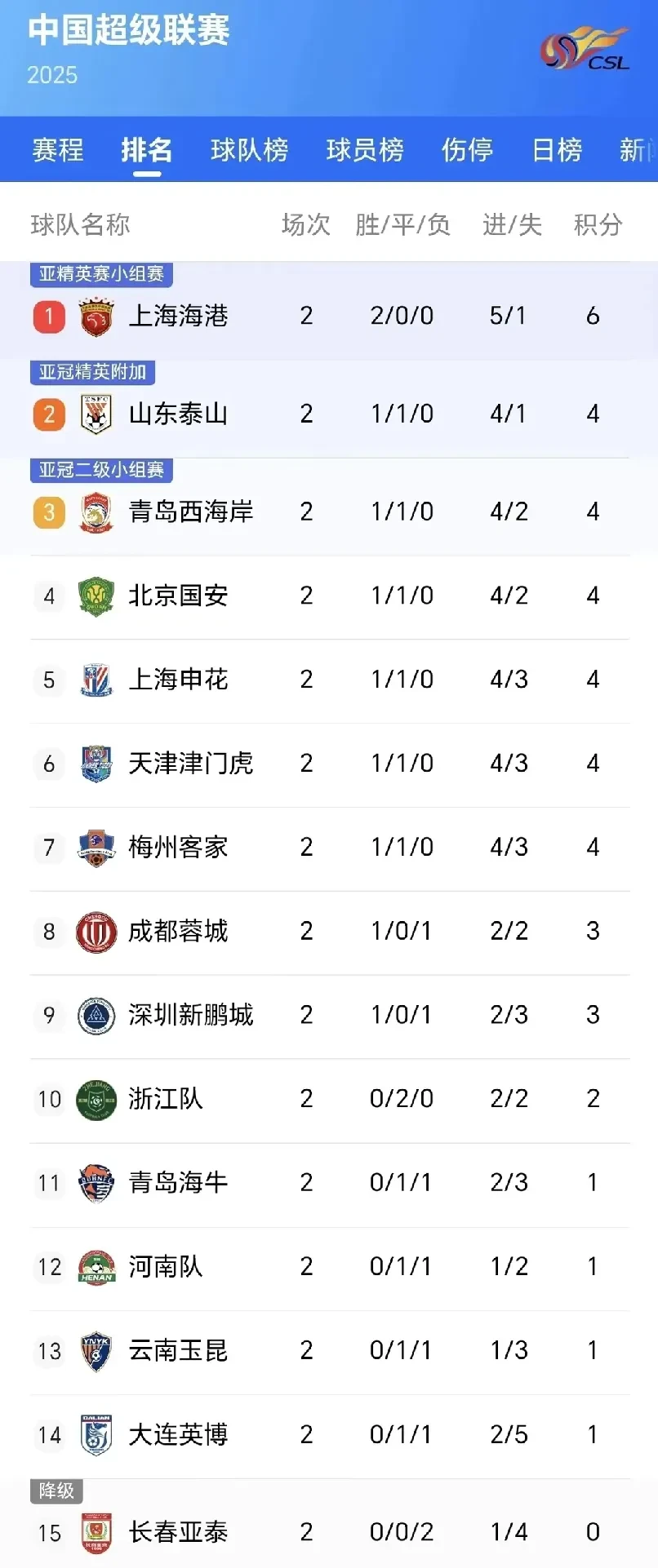Click the 河南队 team crest icon
The height and width of the screenshot is (1568, 658).
tap(96, 1267)
